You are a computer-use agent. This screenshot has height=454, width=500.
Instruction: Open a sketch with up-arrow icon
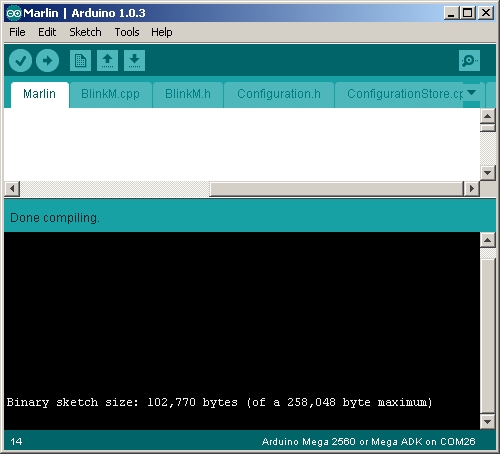(x=107, y=60)
